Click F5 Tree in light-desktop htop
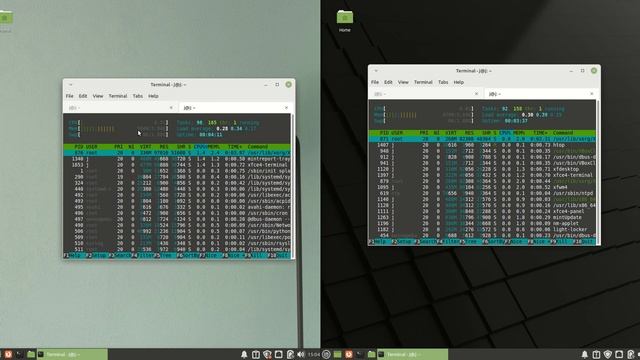 click(165, 256)
